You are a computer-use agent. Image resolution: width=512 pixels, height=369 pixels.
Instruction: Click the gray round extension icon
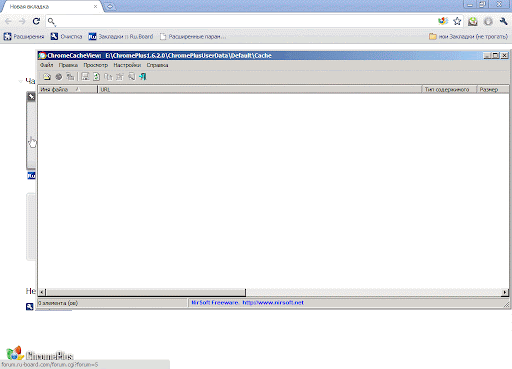488,21
